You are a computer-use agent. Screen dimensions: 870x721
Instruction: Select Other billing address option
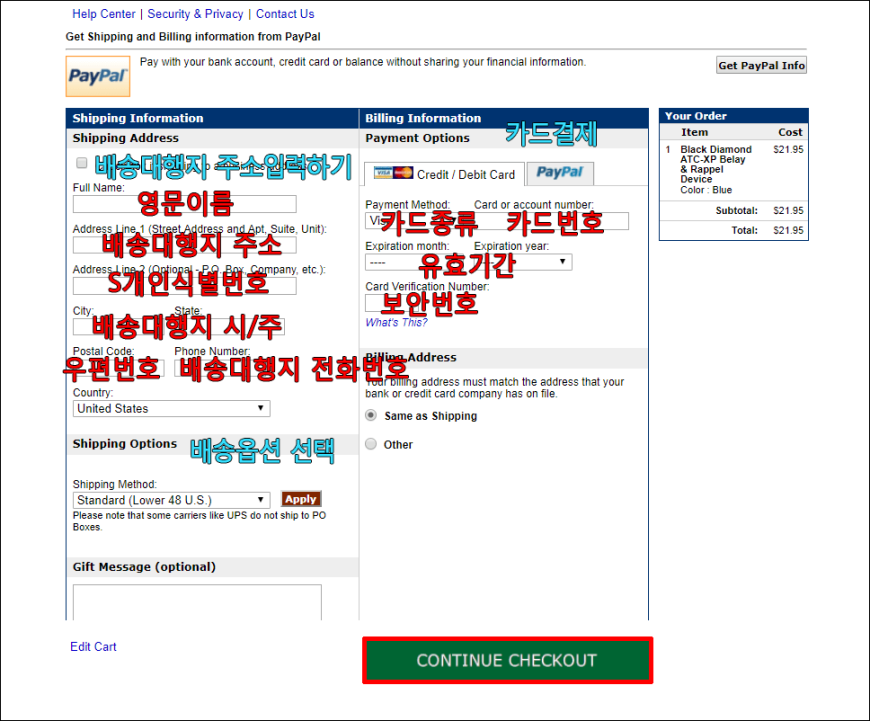click(x=371, y=444)
